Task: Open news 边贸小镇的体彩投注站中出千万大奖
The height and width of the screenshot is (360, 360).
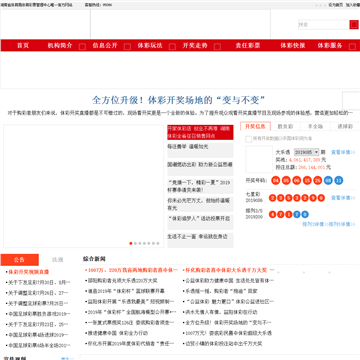Action: (x=224, y=344)
